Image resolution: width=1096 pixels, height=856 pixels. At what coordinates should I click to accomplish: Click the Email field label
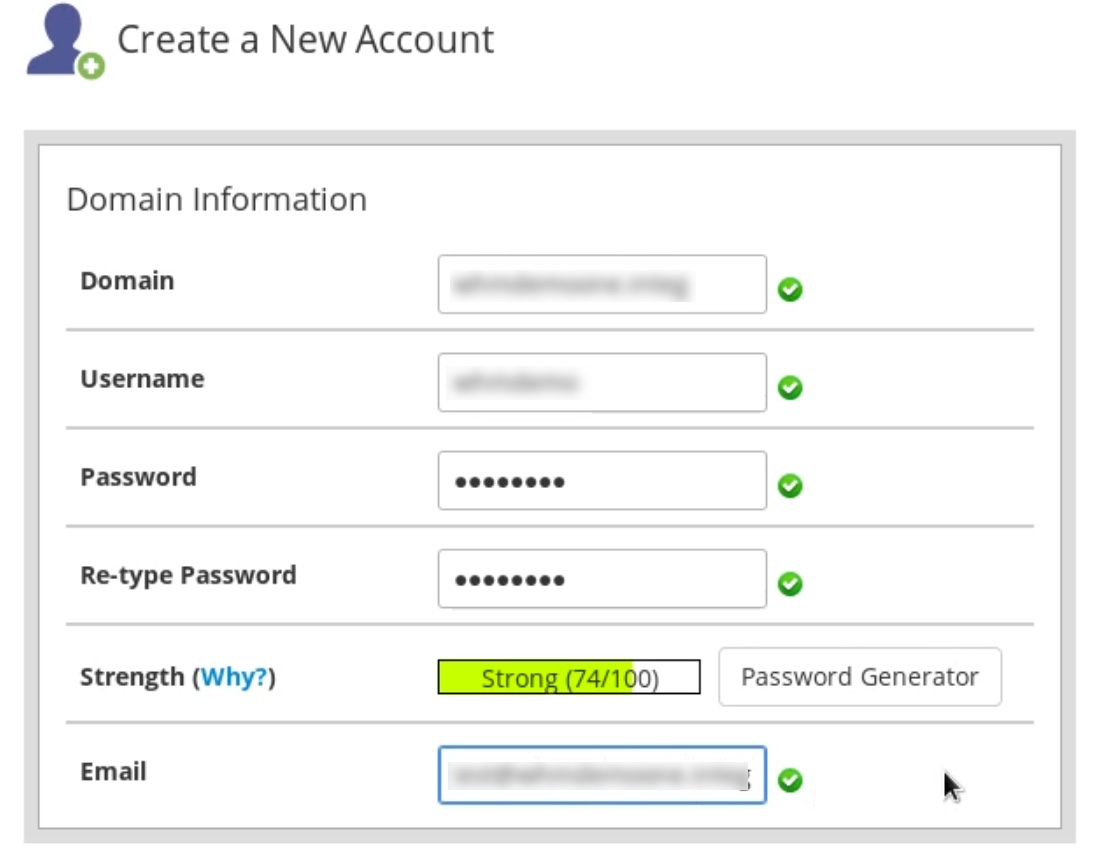pyautogui.click(x=113, y=772)
